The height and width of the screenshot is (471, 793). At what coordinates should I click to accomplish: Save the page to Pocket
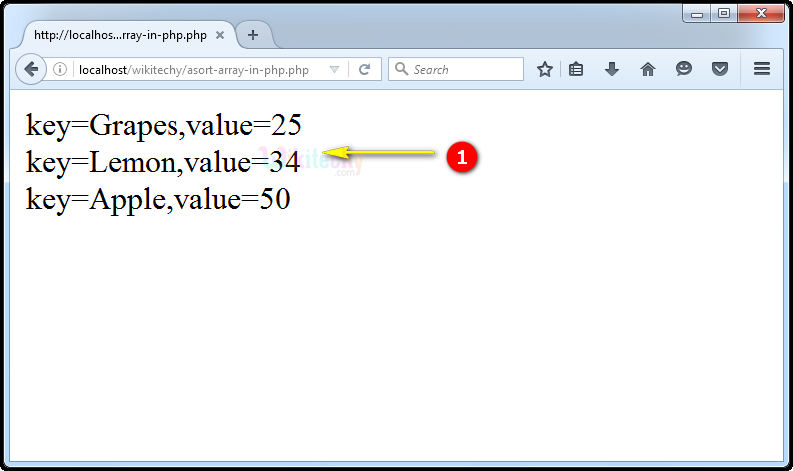(x=719, y=69)
